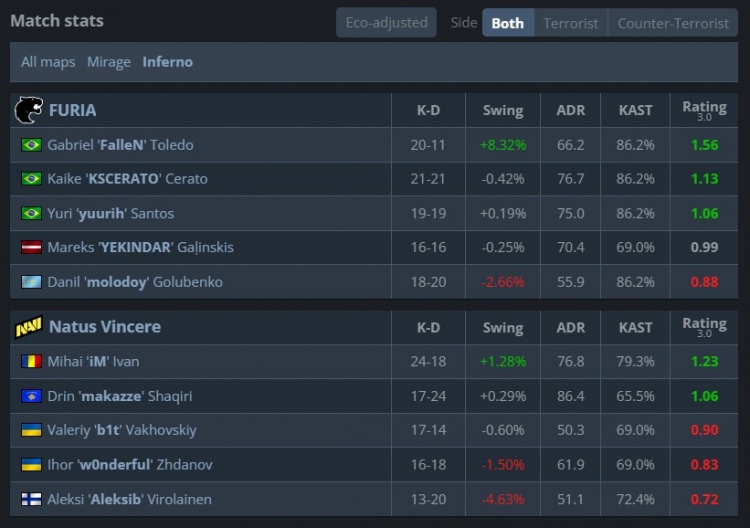Viewport: 750px width, 528px height.
Task: Click the FURIA panther team logo
Action: (27, 110)
